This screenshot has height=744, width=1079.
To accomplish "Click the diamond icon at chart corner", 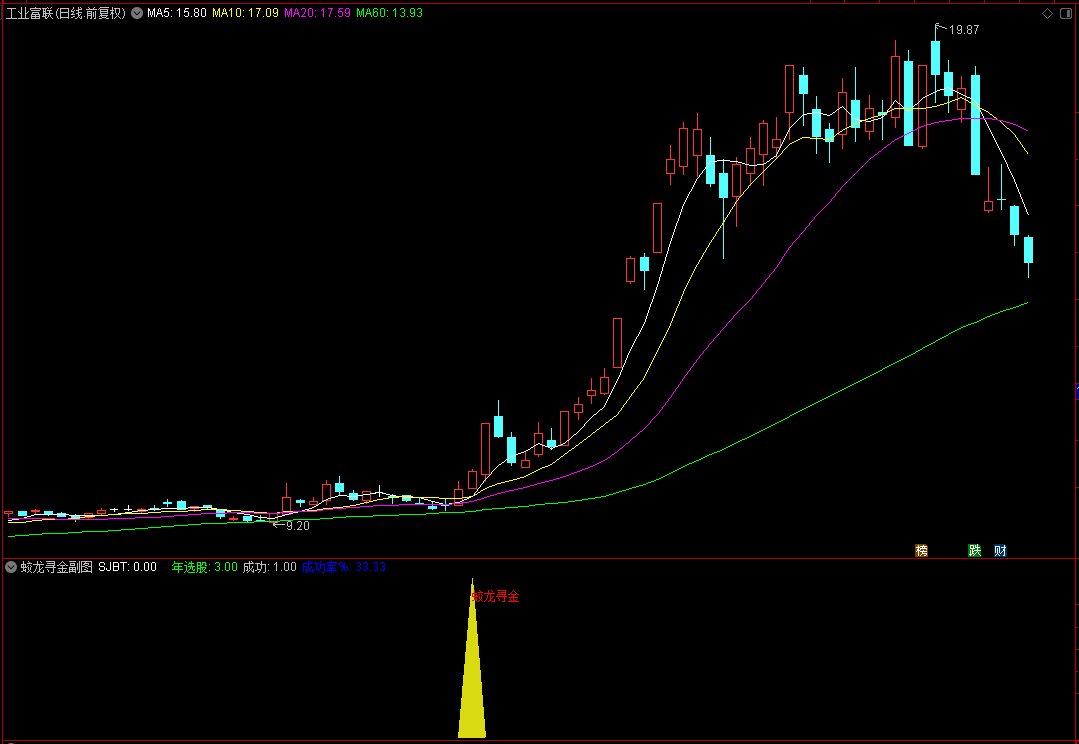I will pyautogui.click(x=1047, y=13).
